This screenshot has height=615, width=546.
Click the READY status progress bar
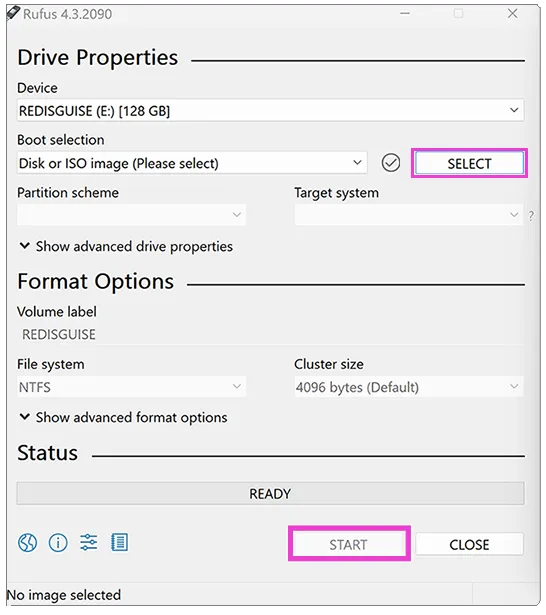[270, 493]
